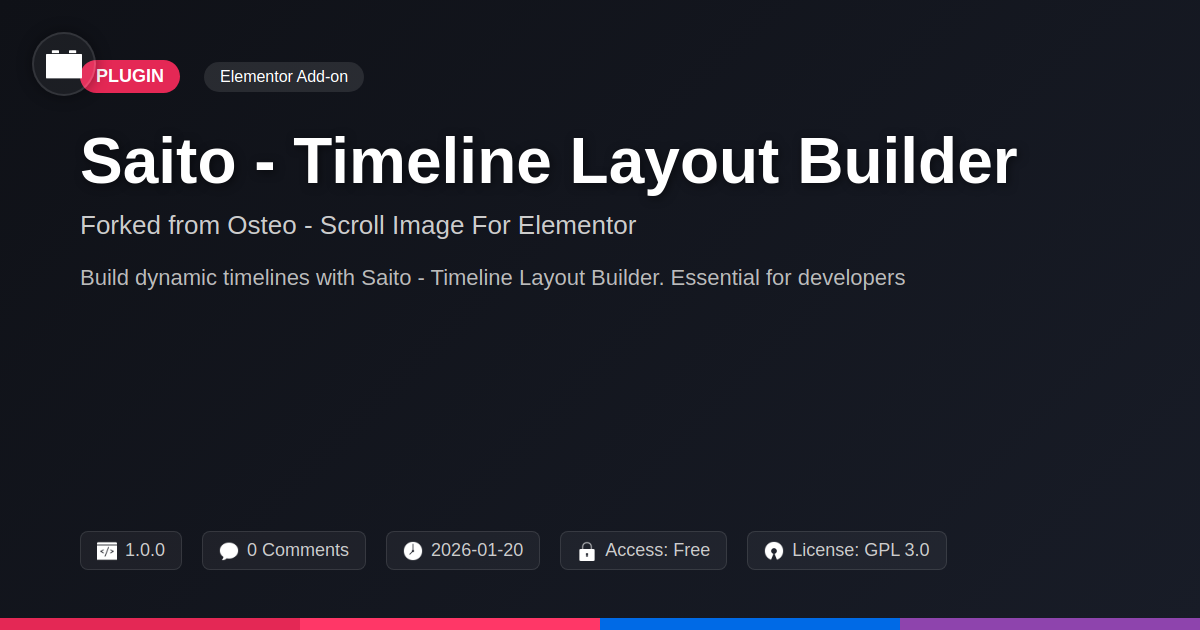Click the clock icon beside the date
The height and width of the screenshot is (630, 1200).
click(413, 551)
